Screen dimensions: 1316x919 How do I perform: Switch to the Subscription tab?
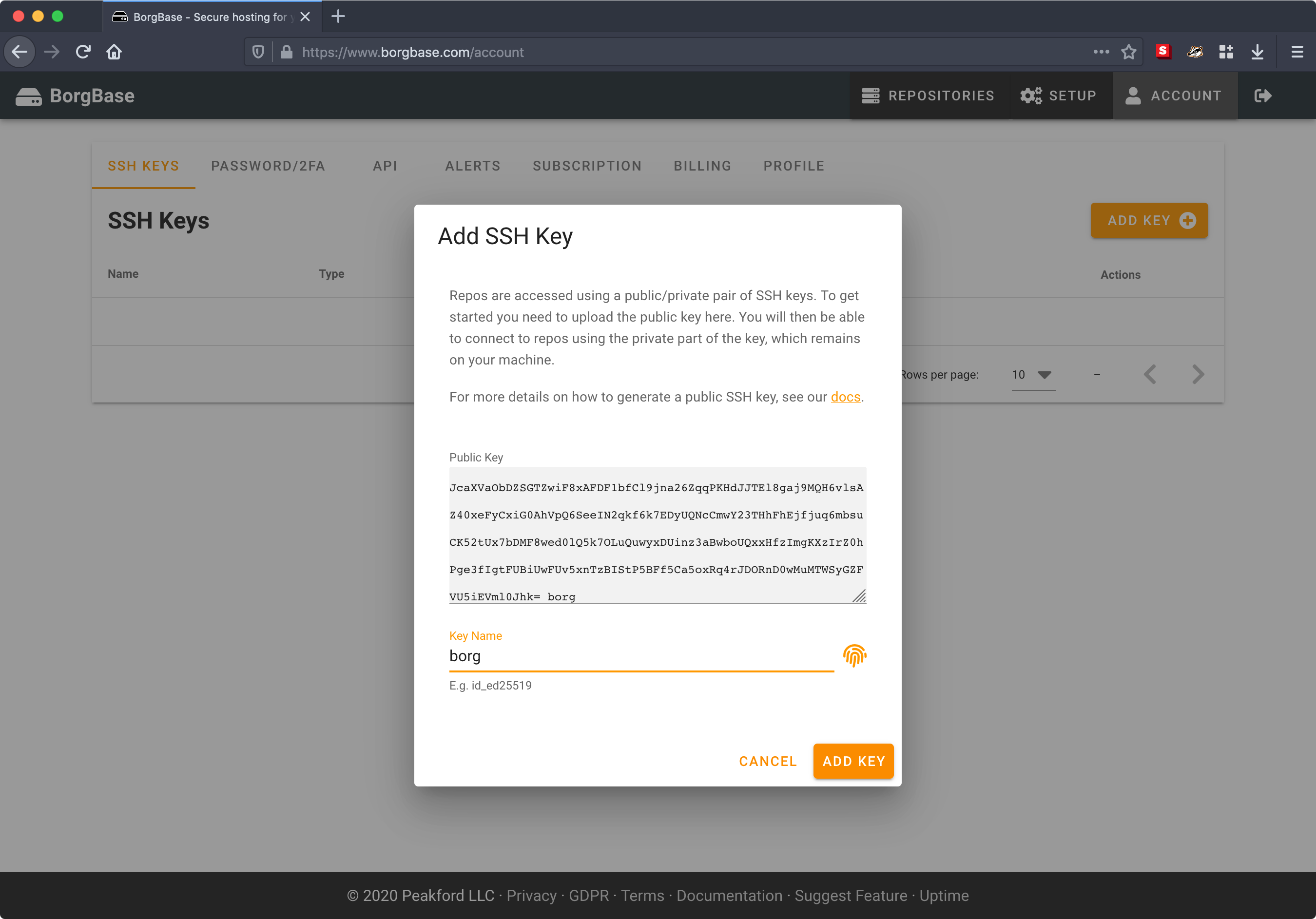(x=587, y=166)
